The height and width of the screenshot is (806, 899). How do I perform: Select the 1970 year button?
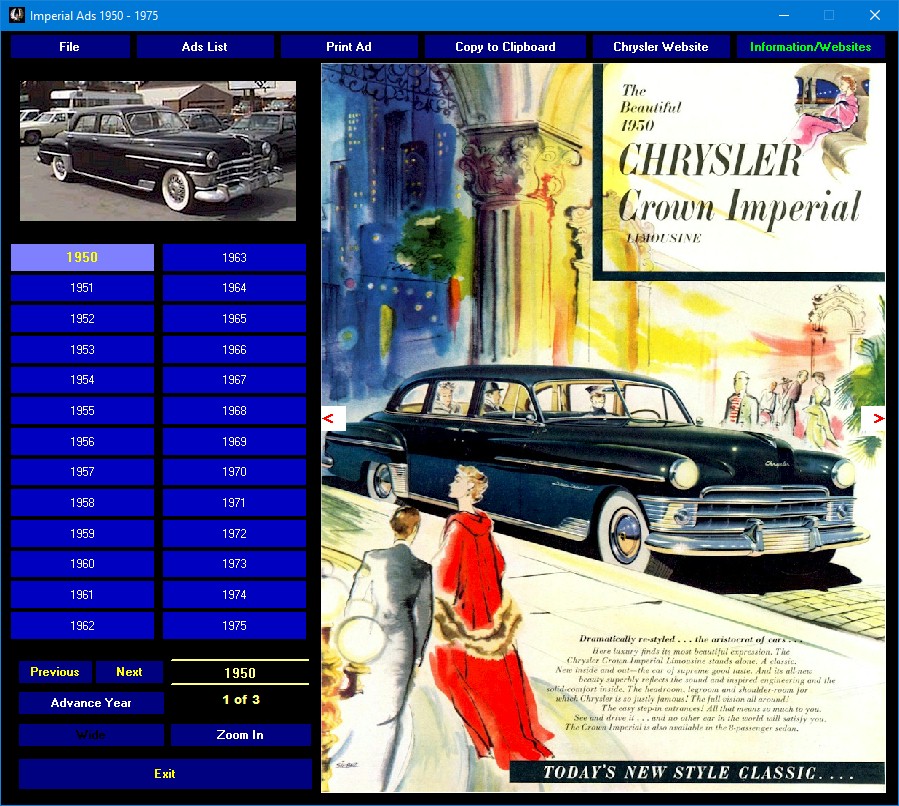tap(234, 472)
